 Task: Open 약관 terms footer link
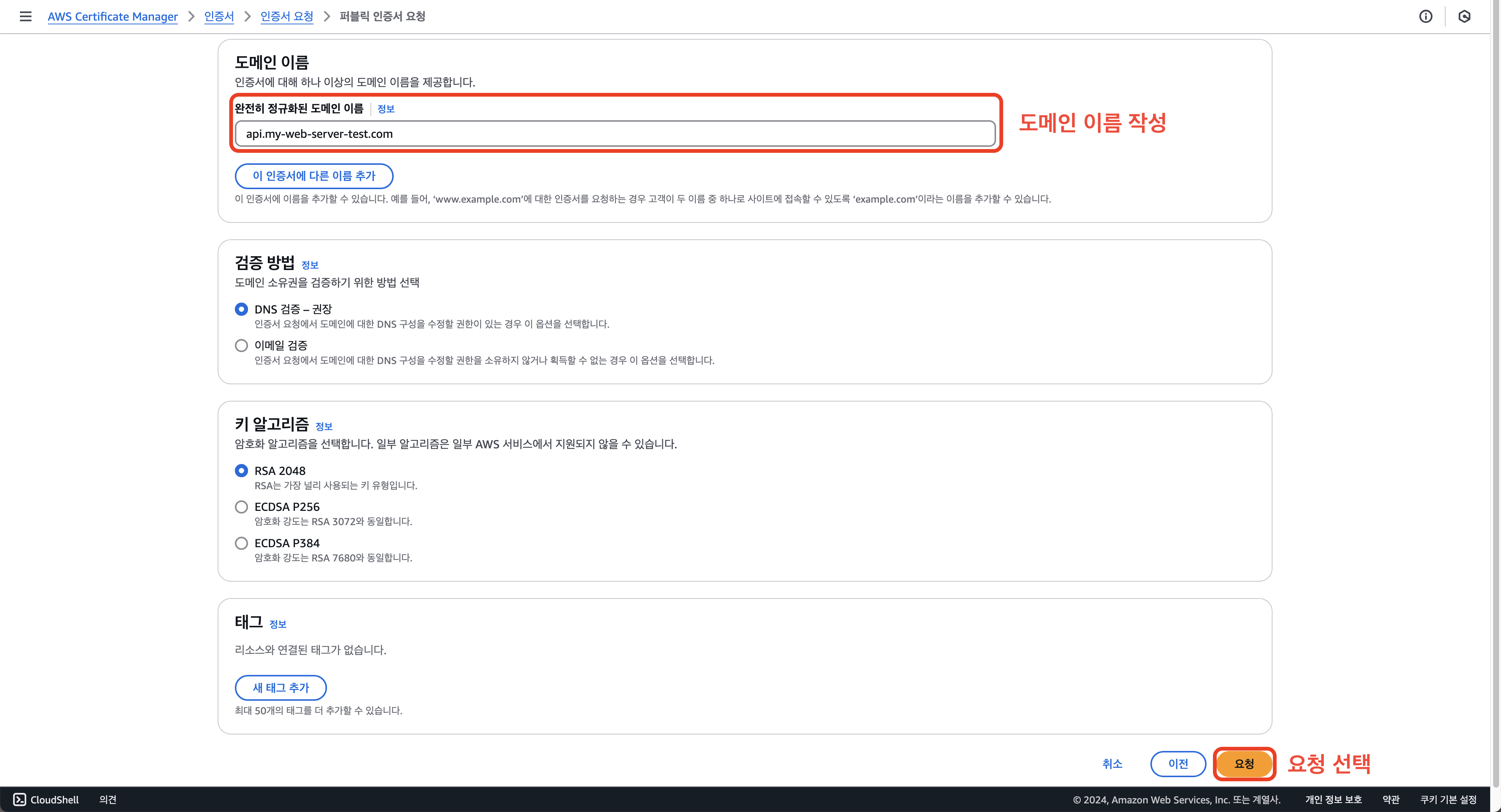1391,800
